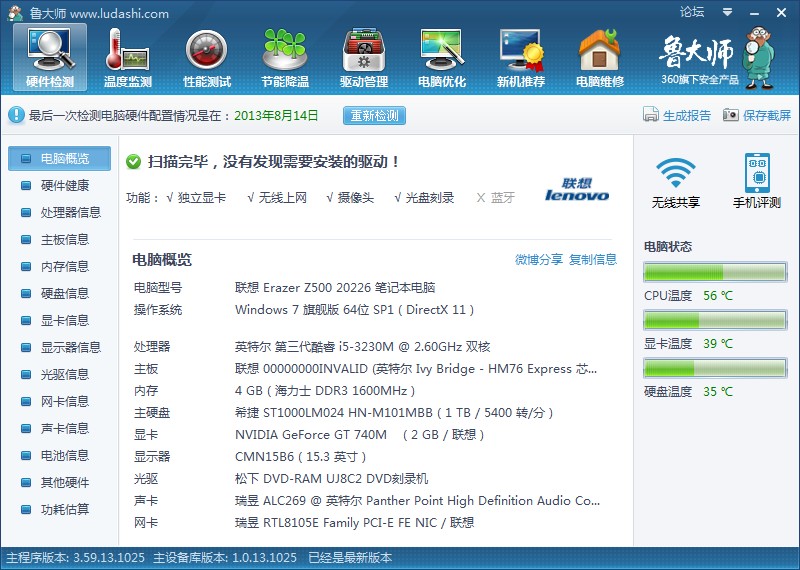Click the 微博分享 share link
Viewport: 800px width, 570px height.
pyautogui.click(x=539, y=259)
